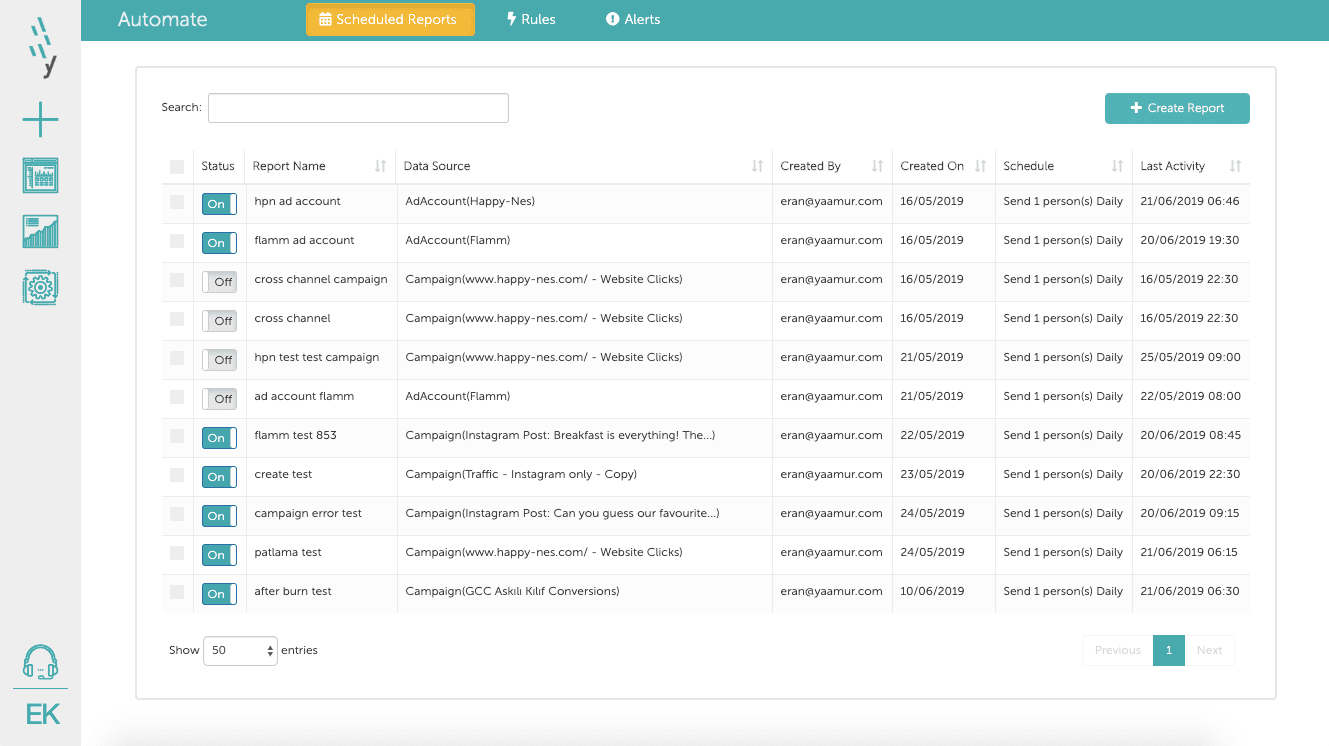Switch to the Rules tab
The height and width of the screenshot is (746, 1329).
click(x=530, y=19)
